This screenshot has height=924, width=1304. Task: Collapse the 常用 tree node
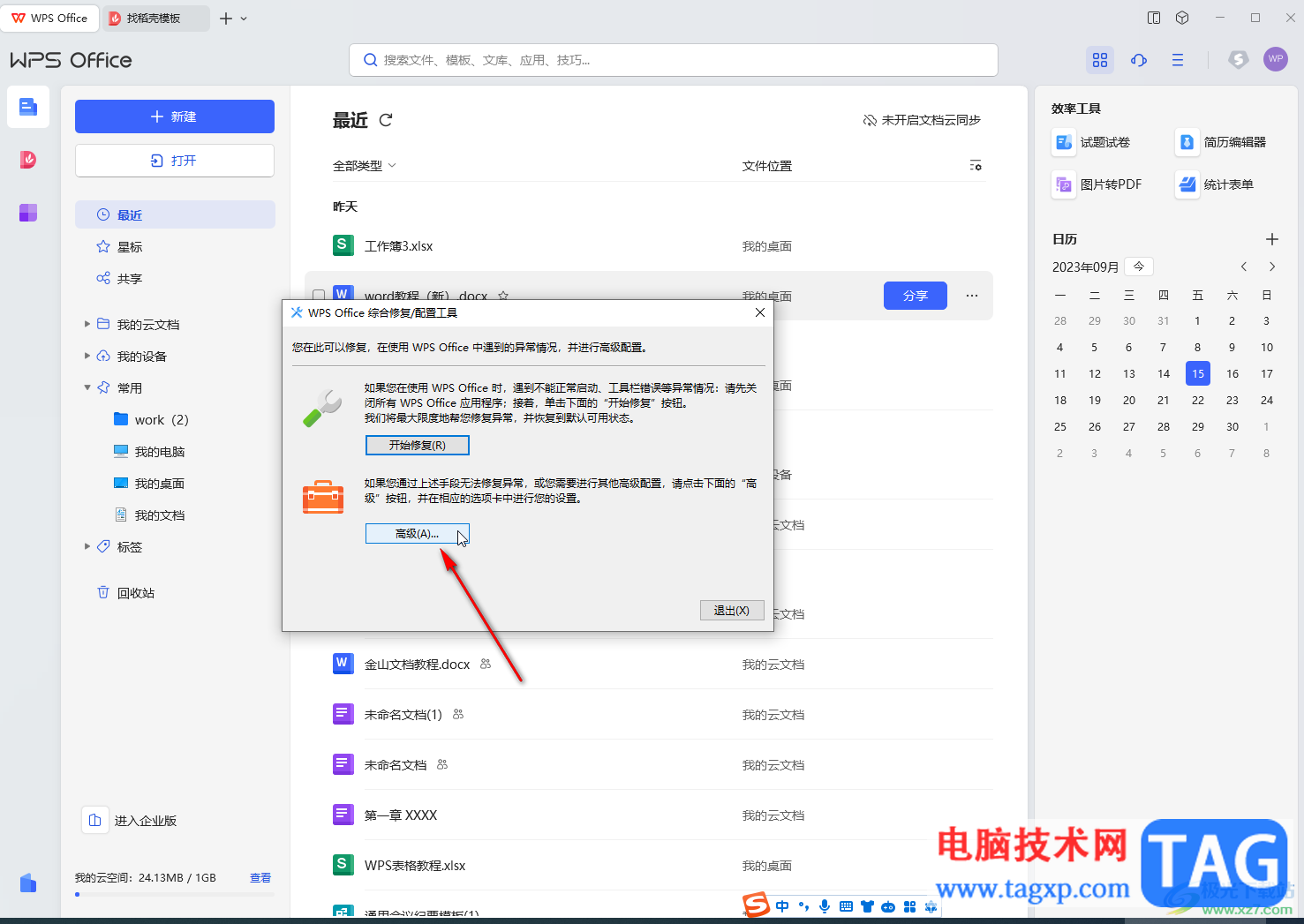coord(87,387)
